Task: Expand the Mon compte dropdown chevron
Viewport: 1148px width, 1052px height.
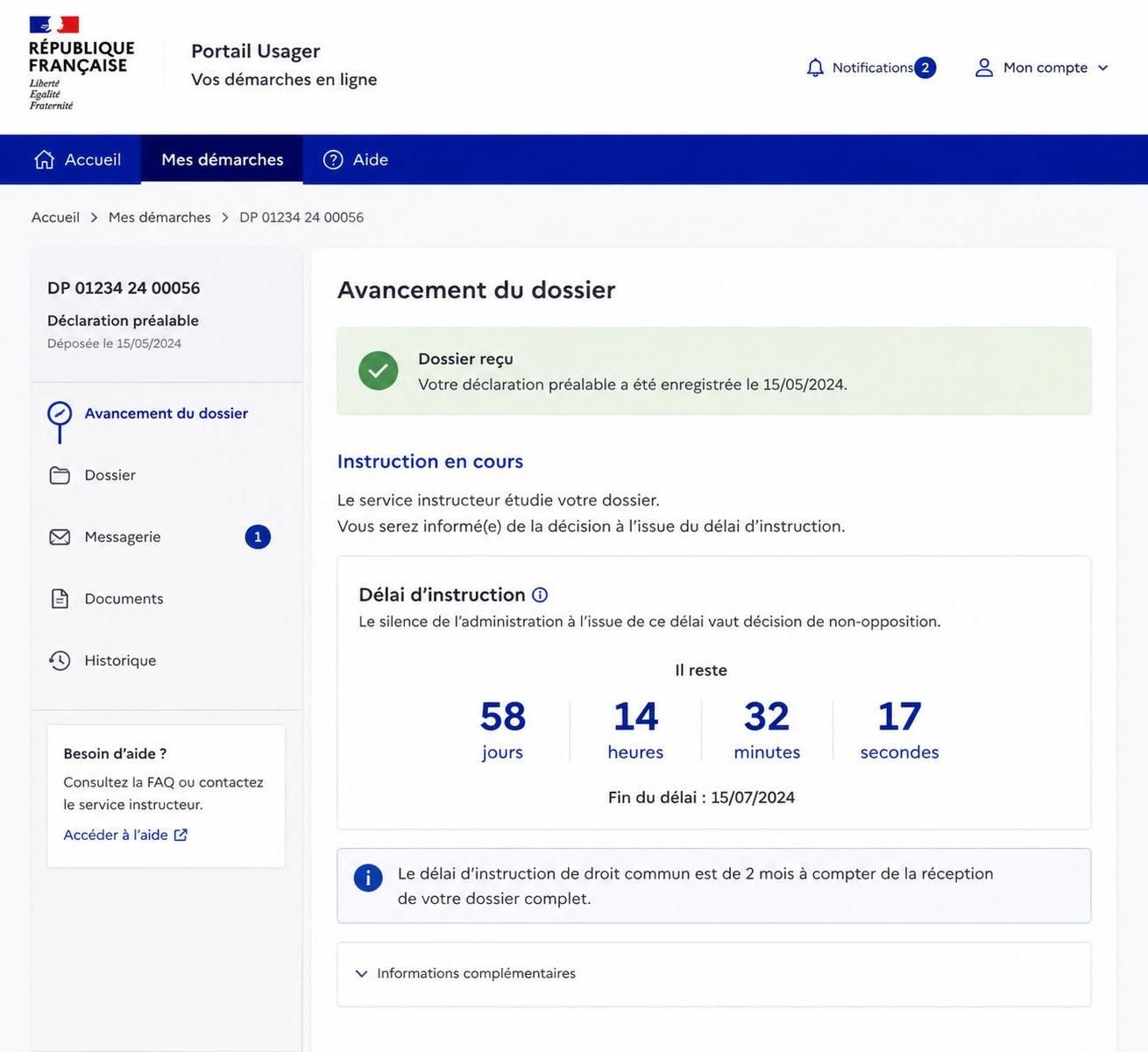Action: tap(1102, 67)
